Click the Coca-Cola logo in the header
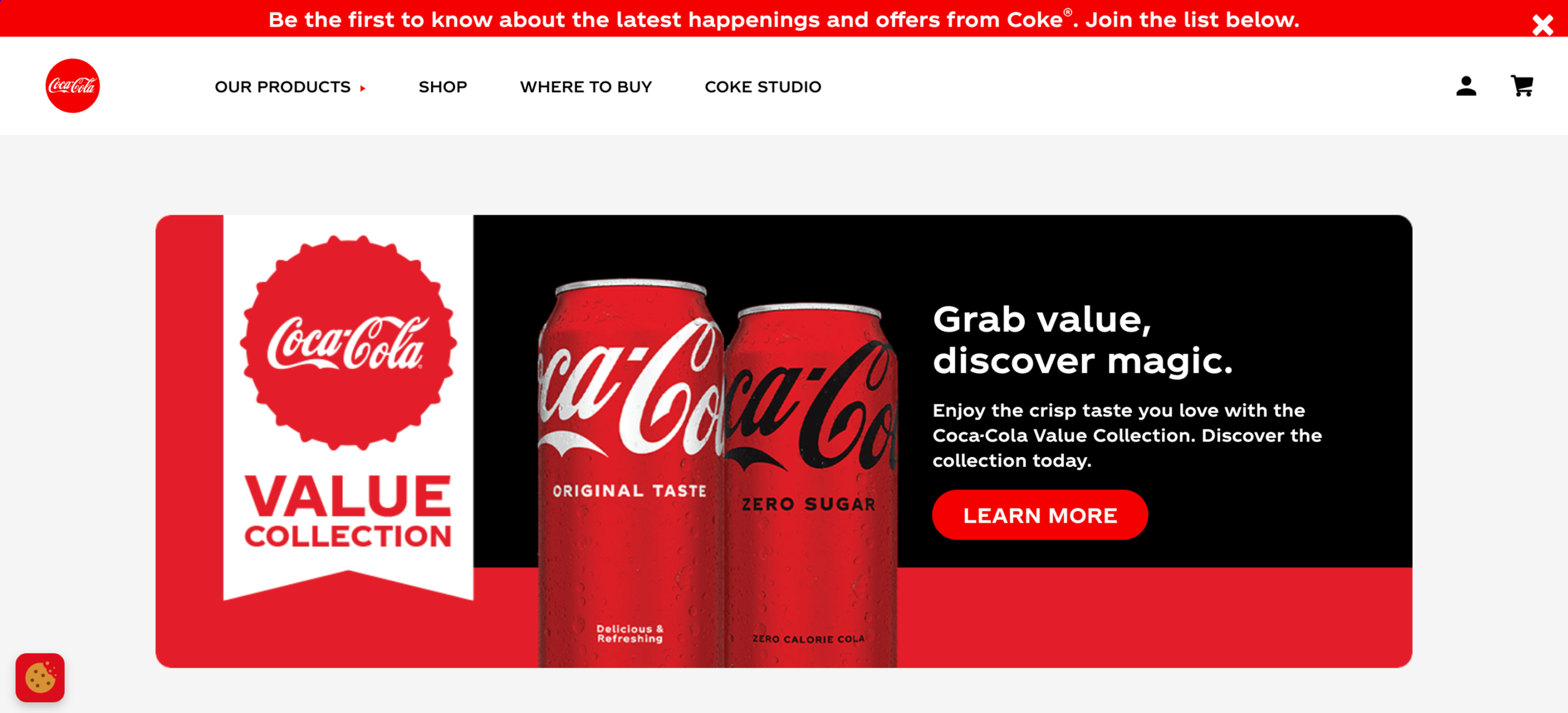 pos(72,86)
